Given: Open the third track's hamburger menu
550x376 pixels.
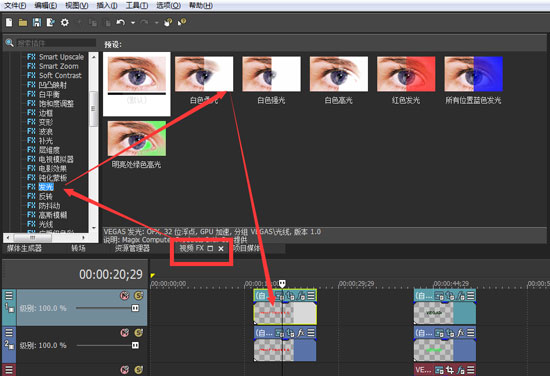Looking at the screenshot, I should click(9, 369).
